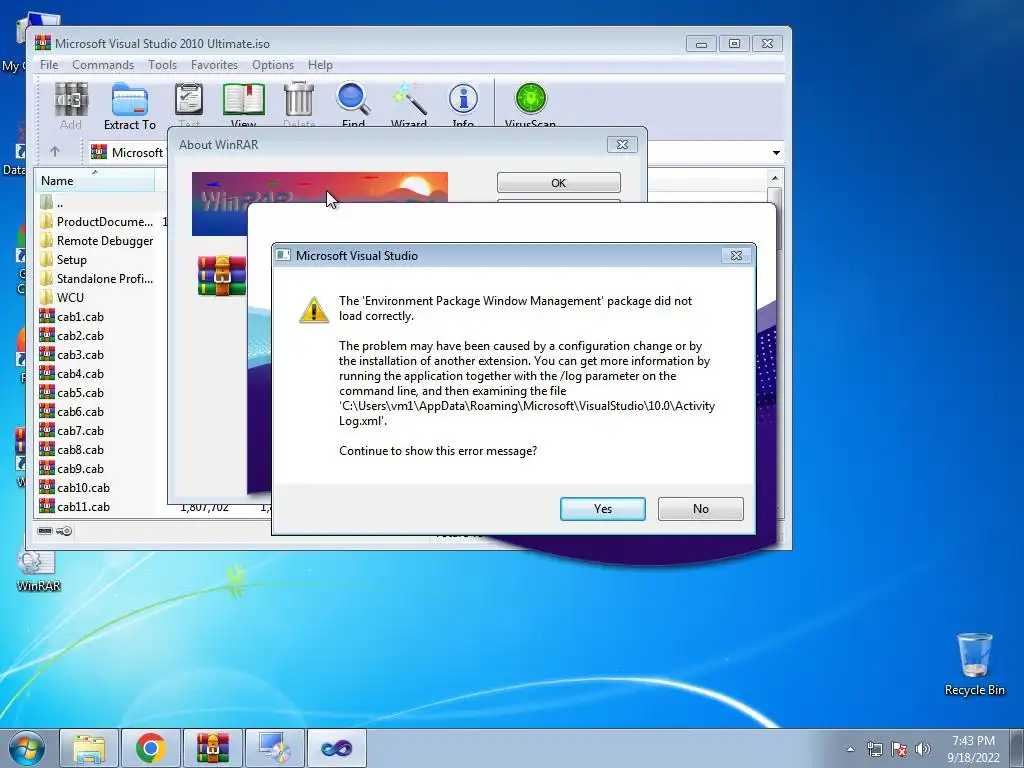Click the volume speaker tray icon
The image size is (1024, 768).
923,749
